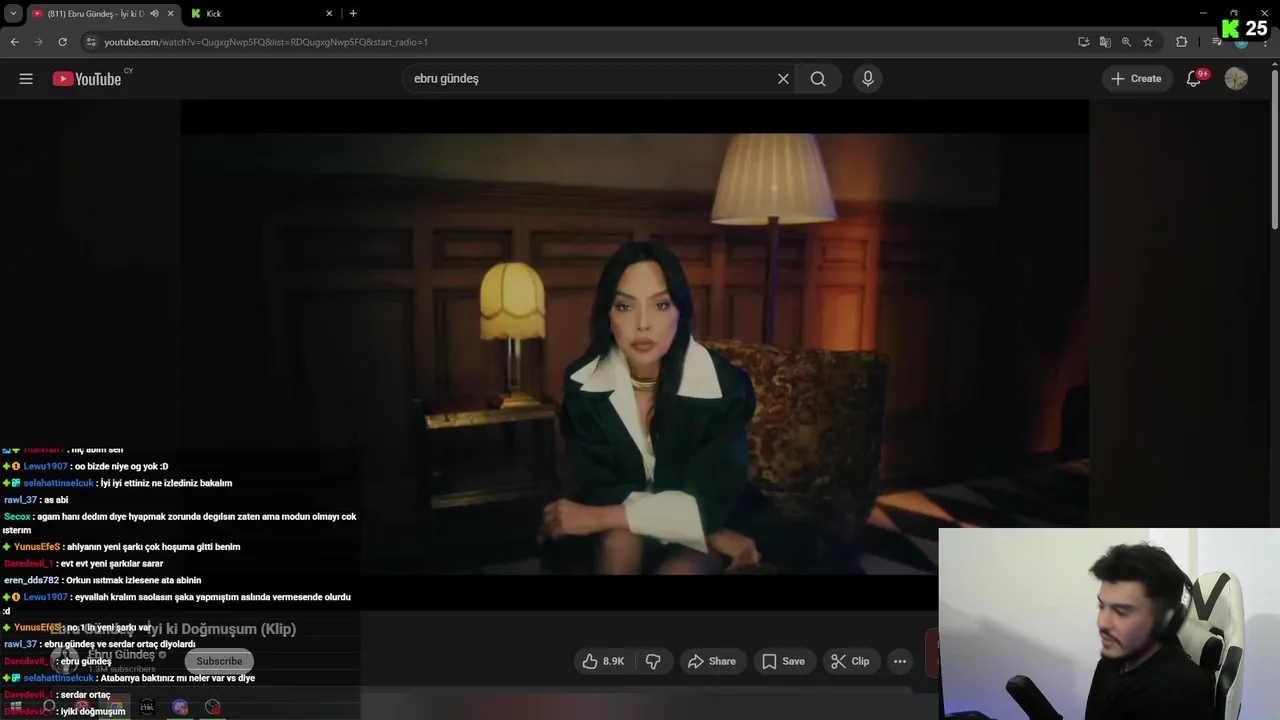Screen dimensions: 1280x720
Task: Create a Clip of the video
Action: [x=850, y=661]
